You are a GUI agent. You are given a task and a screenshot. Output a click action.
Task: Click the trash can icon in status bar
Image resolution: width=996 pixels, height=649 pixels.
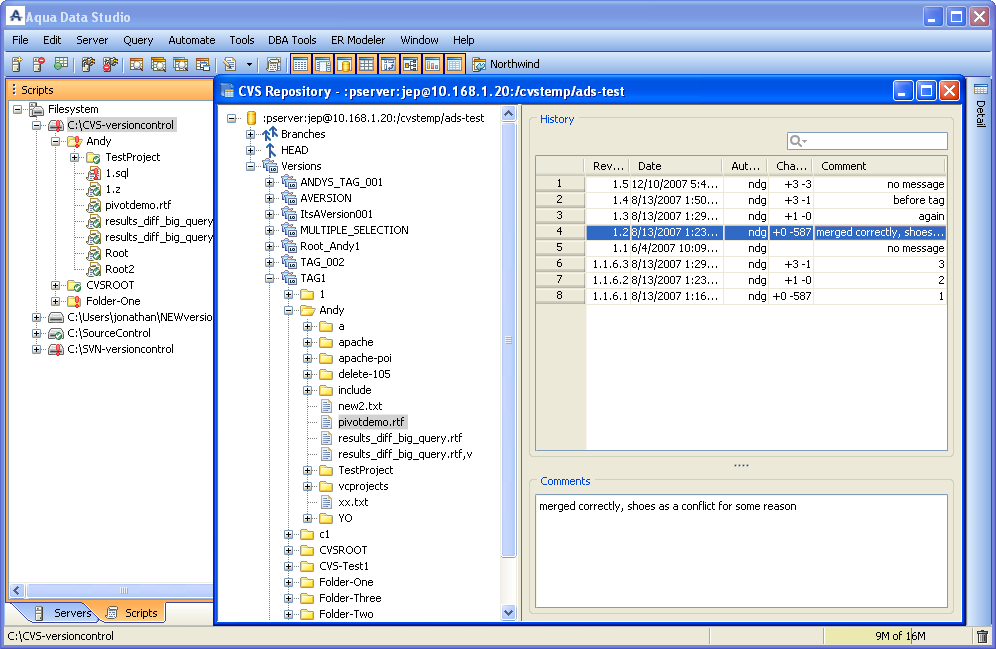click(981, 636)
